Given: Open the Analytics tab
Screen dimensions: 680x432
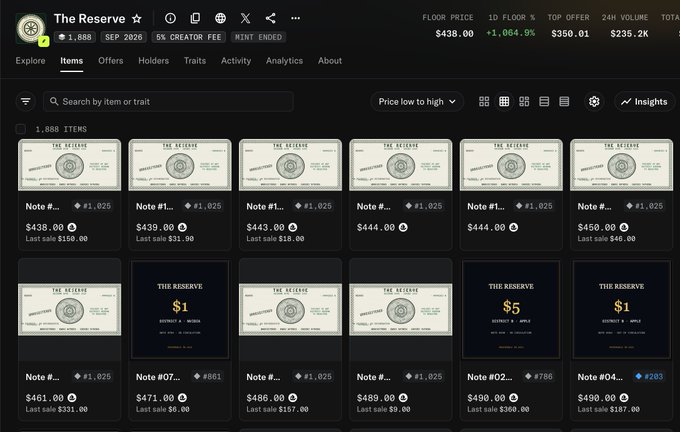Looking at the screenshot, I should pos(284,61).
